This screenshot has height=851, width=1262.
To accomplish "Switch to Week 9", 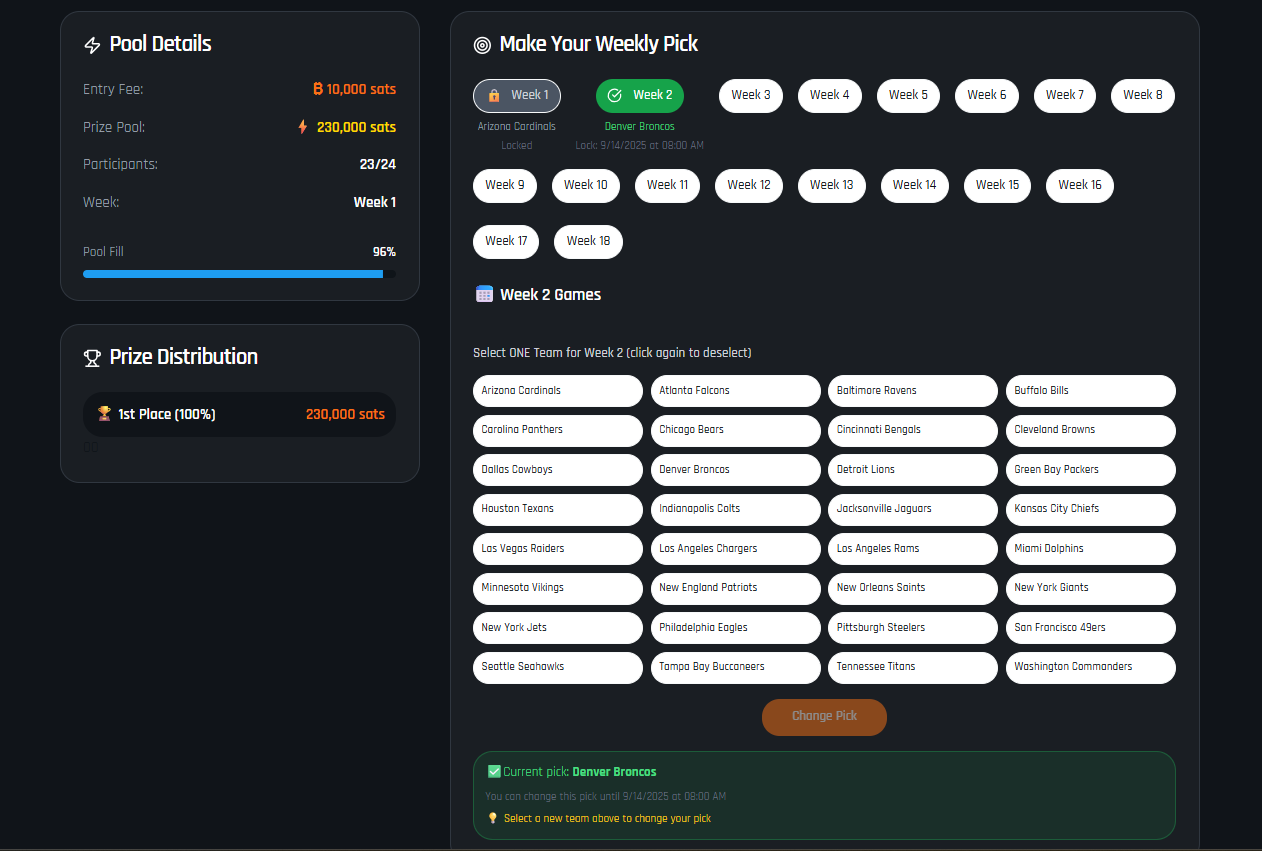I will pos(505,185).
